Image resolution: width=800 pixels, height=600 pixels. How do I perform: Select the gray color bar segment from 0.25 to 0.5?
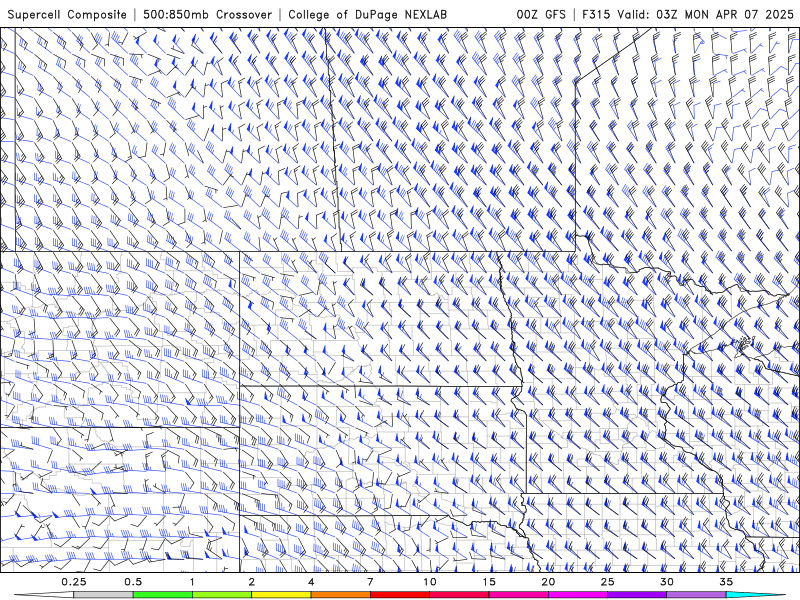click(103, 595)
